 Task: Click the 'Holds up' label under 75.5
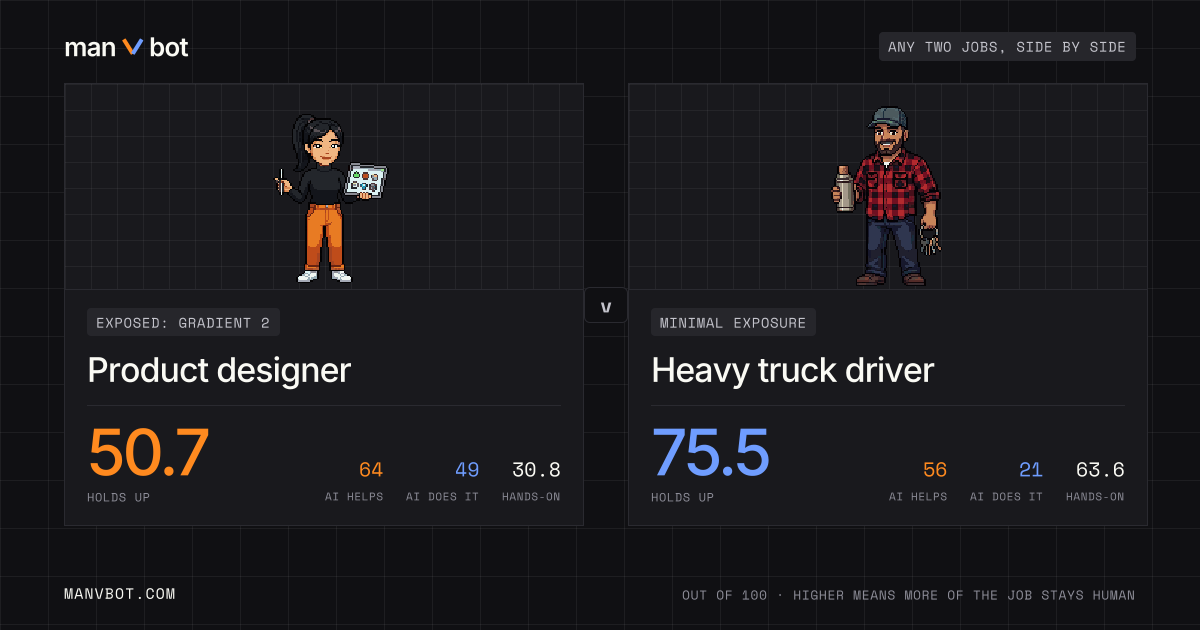683,497
